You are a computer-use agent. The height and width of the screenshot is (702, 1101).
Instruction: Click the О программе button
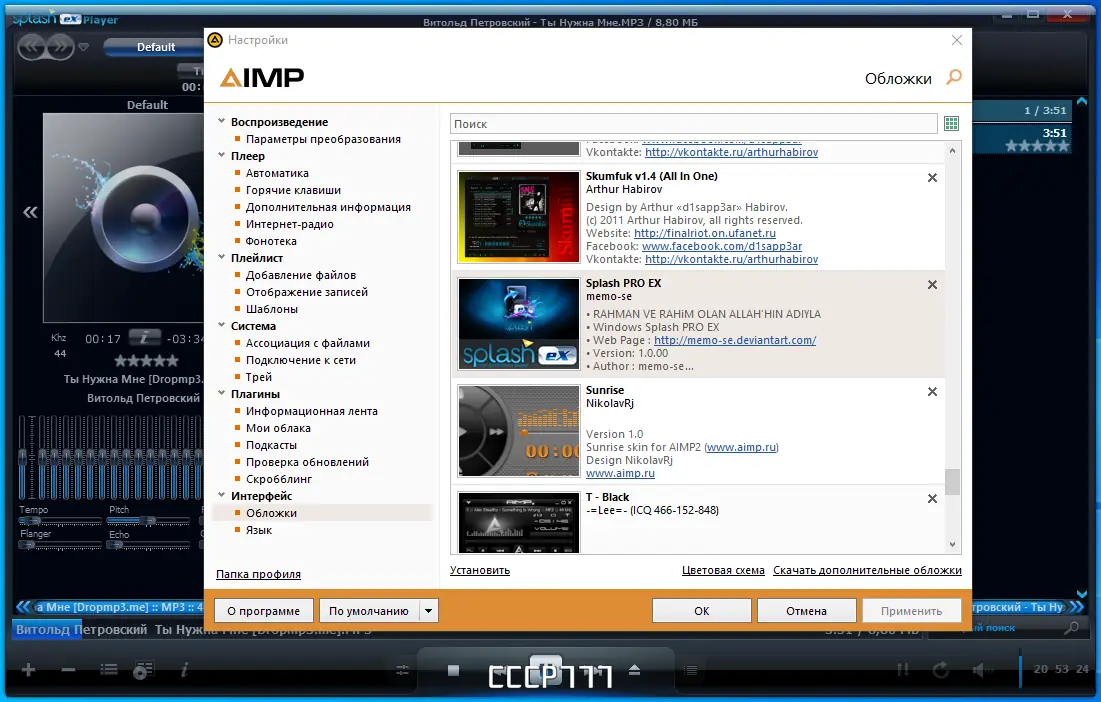pyautogui.click(x=263, y=611)
